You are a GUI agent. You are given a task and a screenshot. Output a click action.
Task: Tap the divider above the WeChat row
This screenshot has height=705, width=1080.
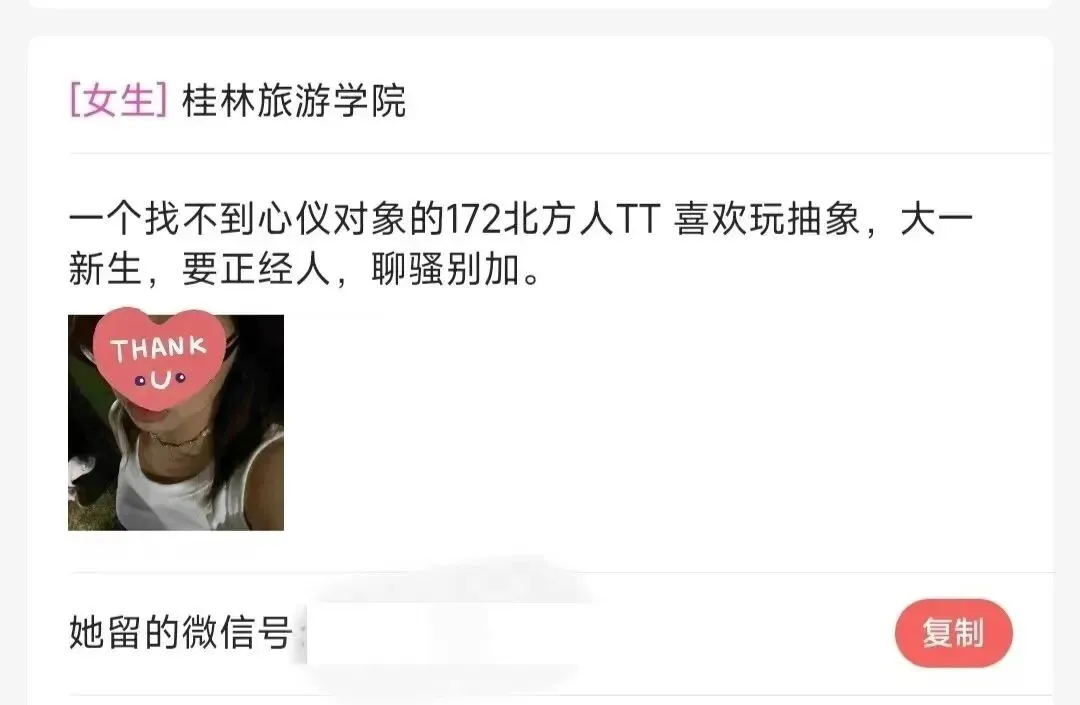[561, 571]
